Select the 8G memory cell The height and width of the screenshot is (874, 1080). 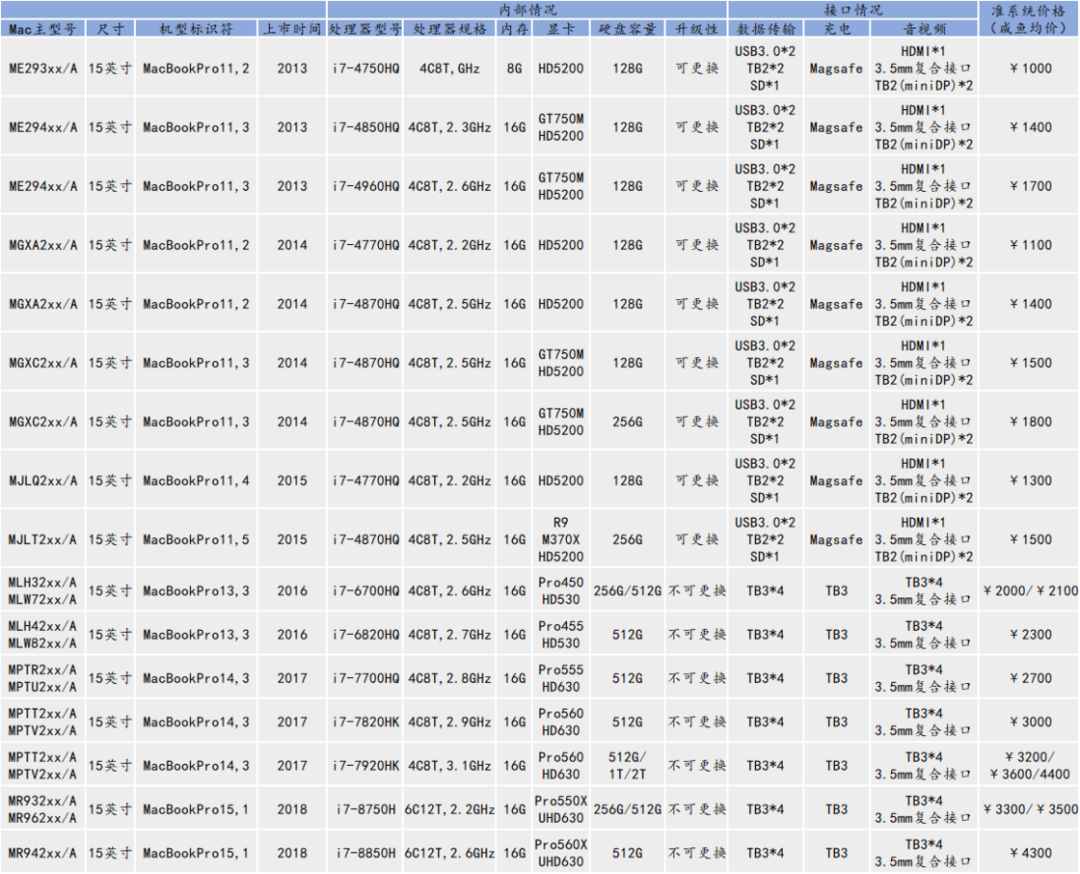pyautogui.click(x=515, y=68)
